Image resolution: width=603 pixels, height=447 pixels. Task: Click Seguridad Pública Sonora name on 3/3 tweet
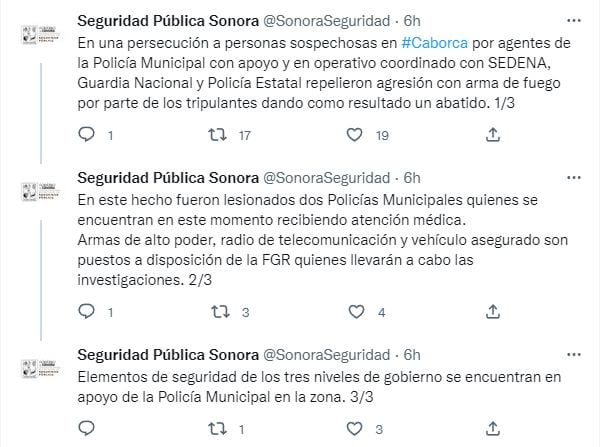click(x=166, y=355)
